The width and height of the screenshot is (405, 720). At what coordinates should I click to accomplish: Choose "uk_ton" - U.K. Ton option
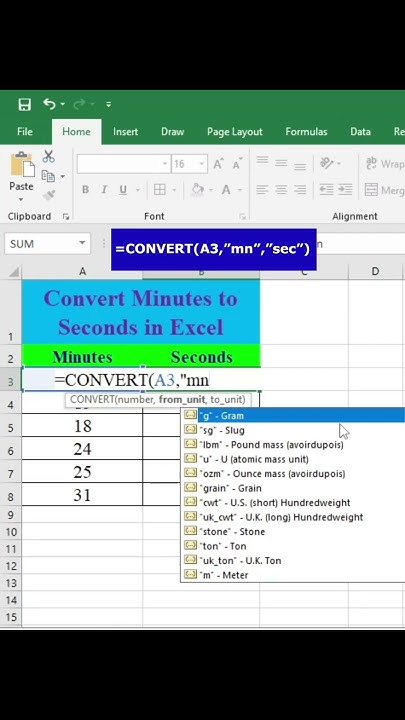[x=293, y=561]
